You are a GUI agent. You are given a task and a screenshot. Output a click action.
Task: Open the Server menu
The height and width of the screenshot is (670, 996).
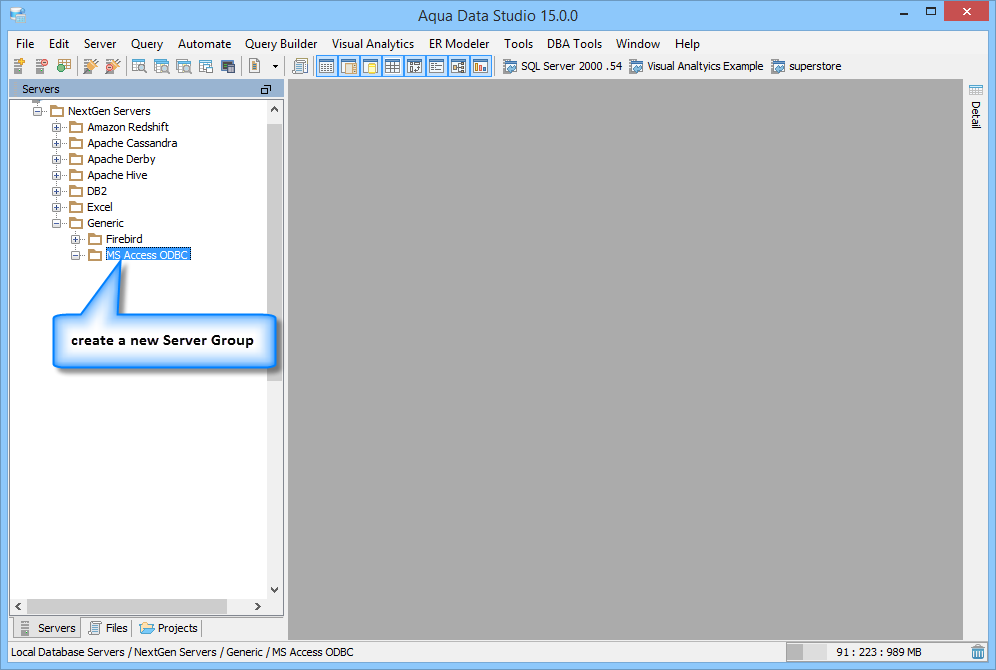coord(100,44)
